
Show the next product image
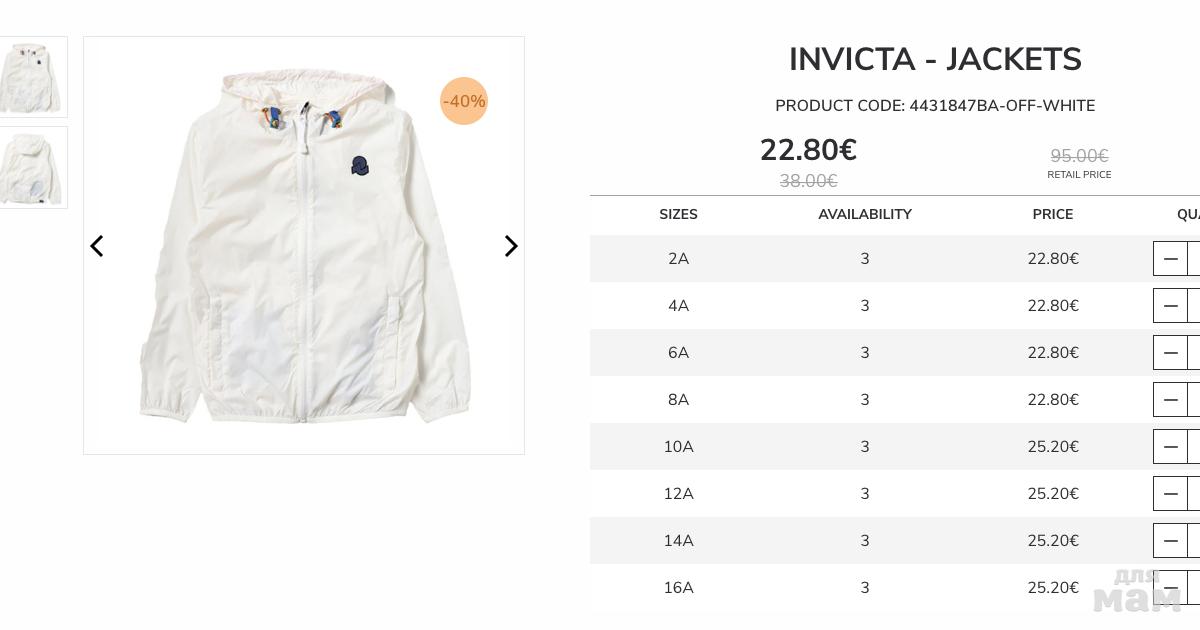coord(511,246)
